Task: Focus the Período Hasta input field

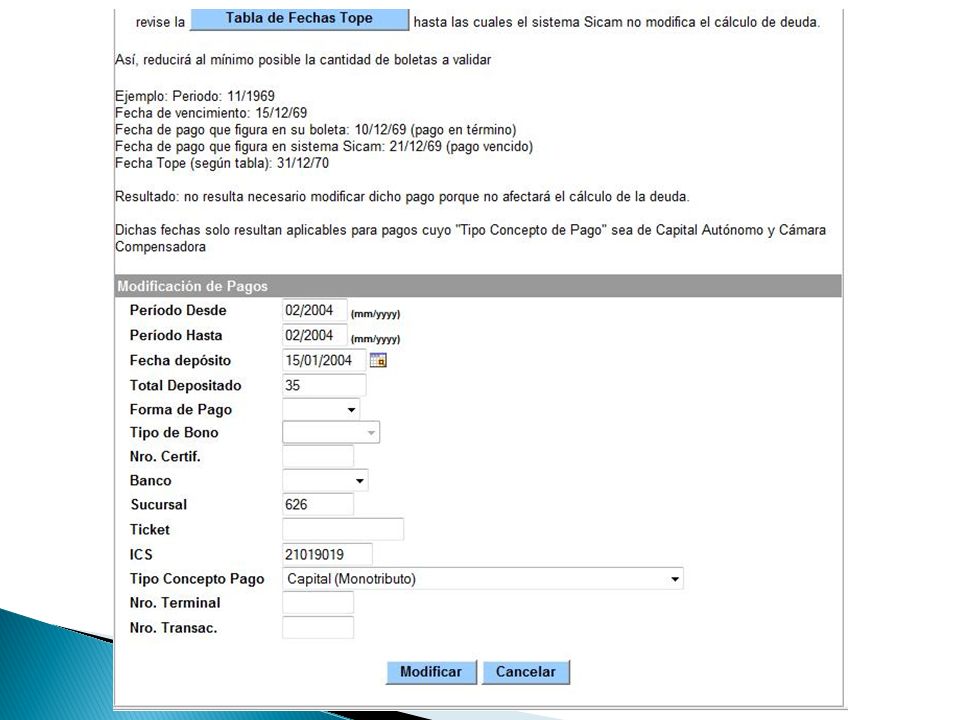Action: 315,336
